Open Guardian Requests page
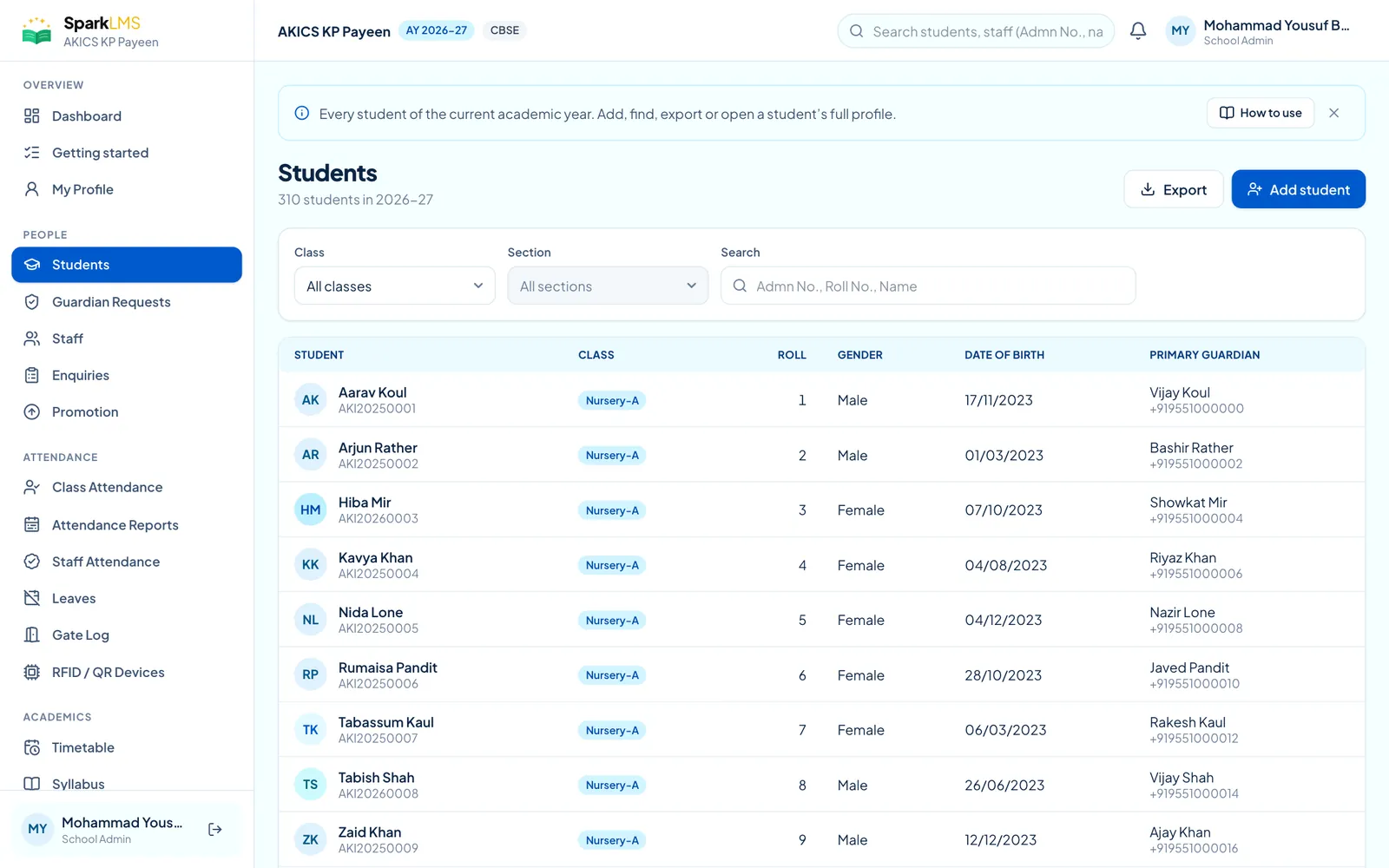1389x868 pixels. coord(127,302)
